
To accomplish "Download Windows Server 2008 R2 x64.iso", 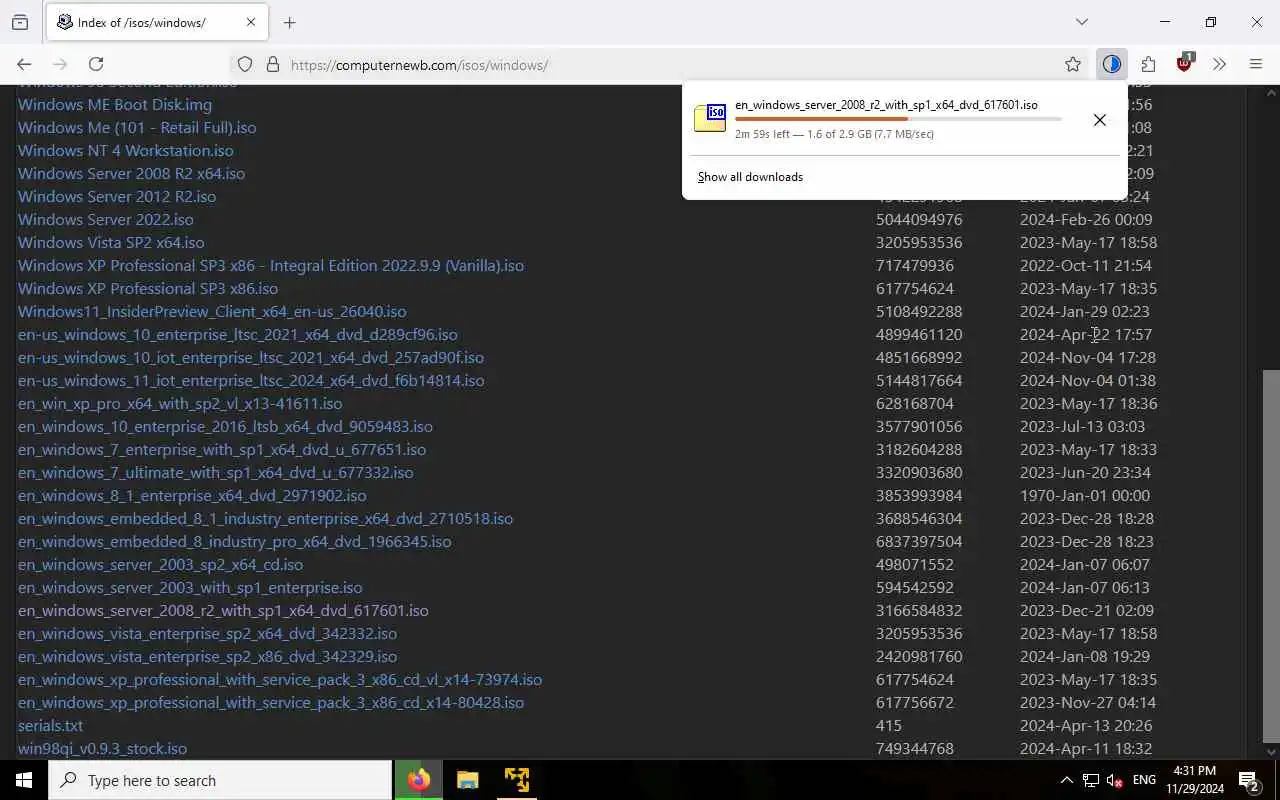I will pyautogui.click(x=131, y=173).
